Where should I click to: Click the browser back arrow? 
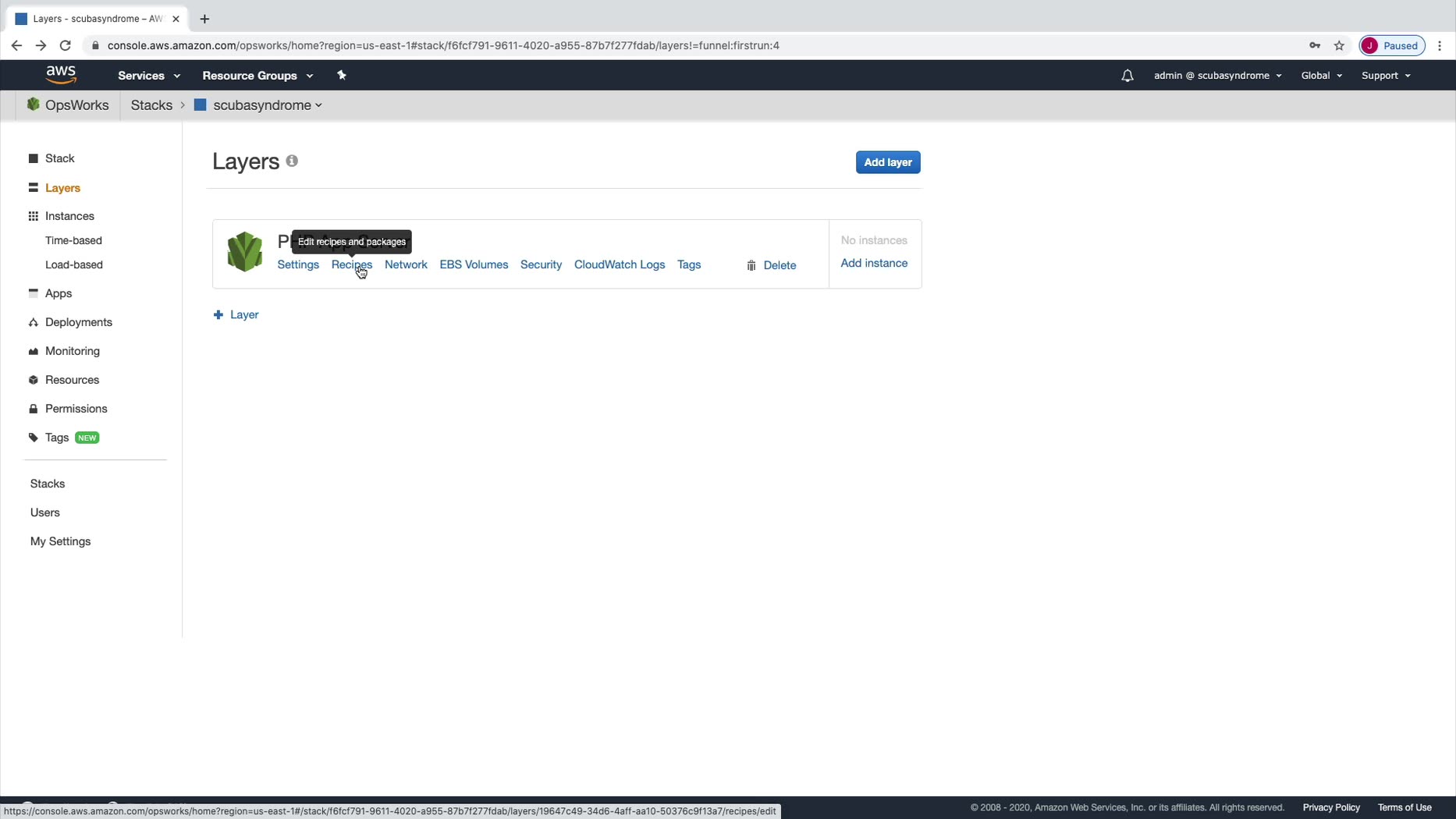pos(16,45)
